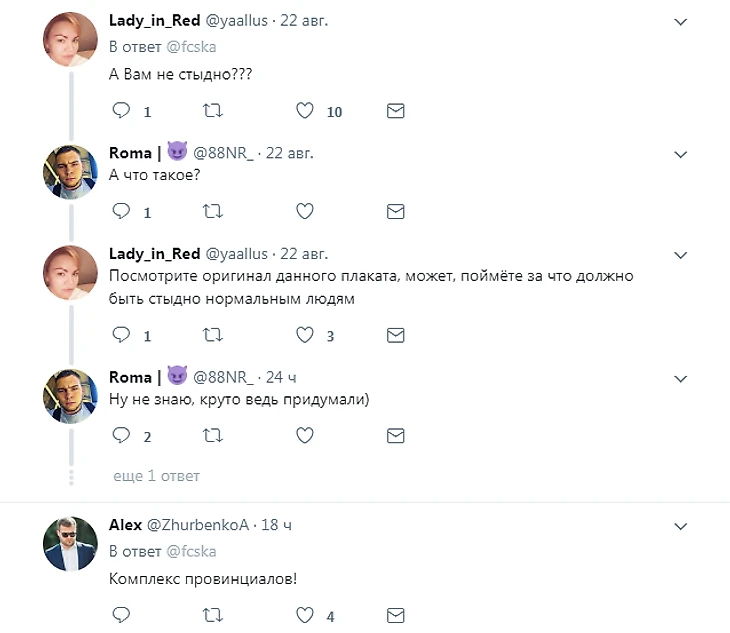Viewport: 730px width, 633px height.
Task: Retweet Alex's "Комплекс провинциалов!" tweet
Action: [212, 614]
